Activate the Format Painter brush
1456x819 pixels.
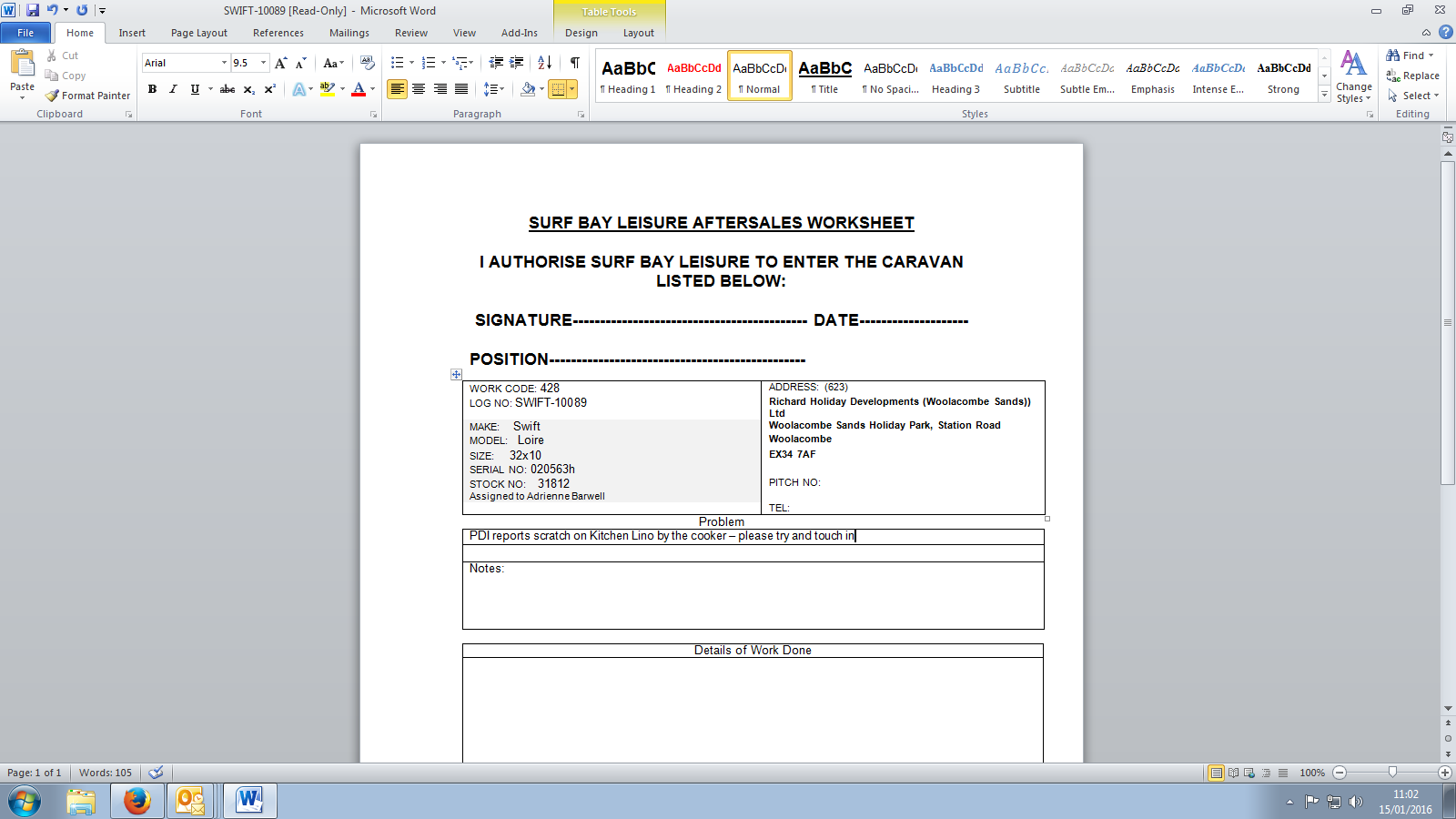(88, 96)
